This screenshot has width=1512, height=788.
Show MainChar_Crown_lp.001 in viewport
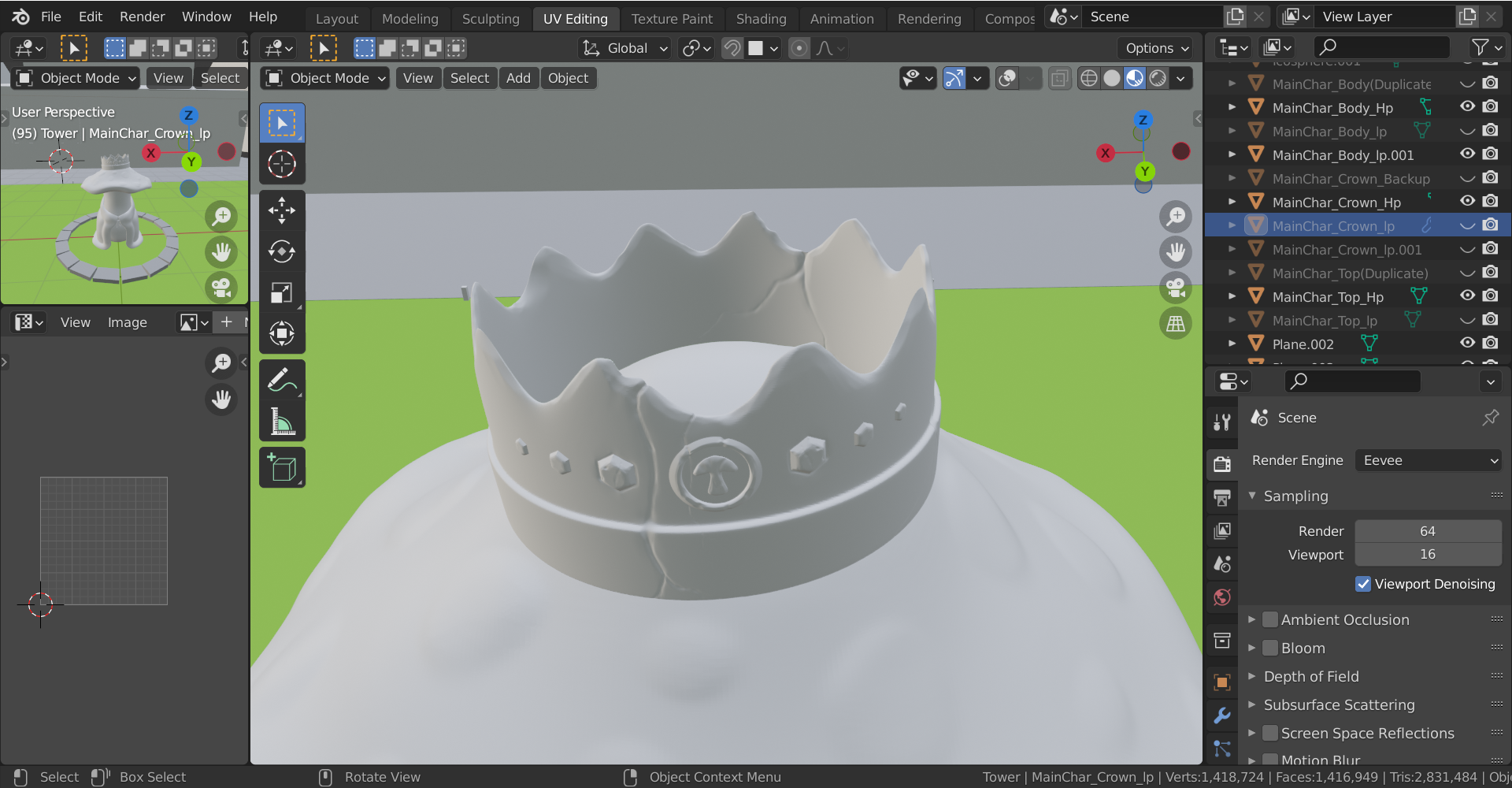coord(1467,250)
